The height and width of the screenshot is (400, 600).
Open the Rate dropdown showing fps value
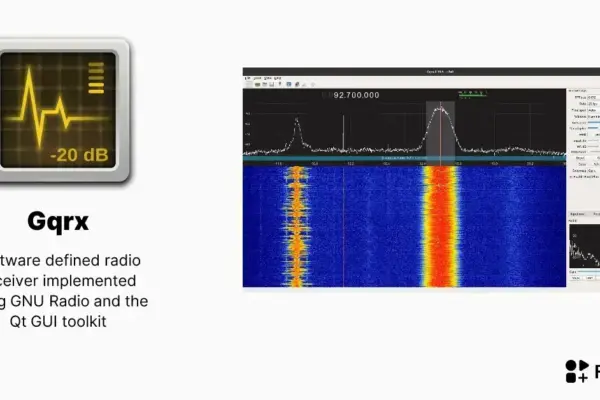[593, 104]
